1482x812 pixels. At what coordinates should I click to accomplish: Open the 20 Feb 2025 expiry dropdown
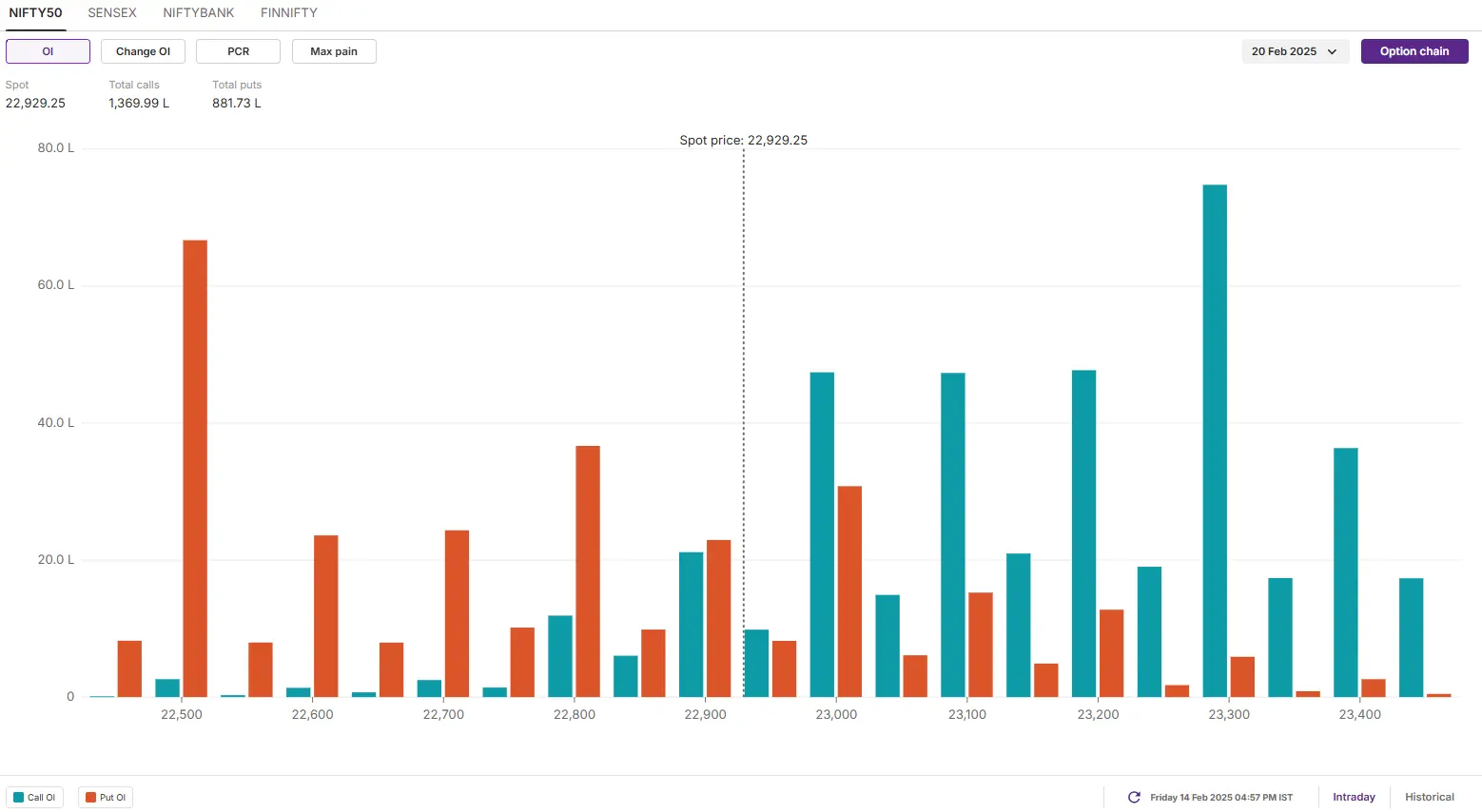[1295, 51]
